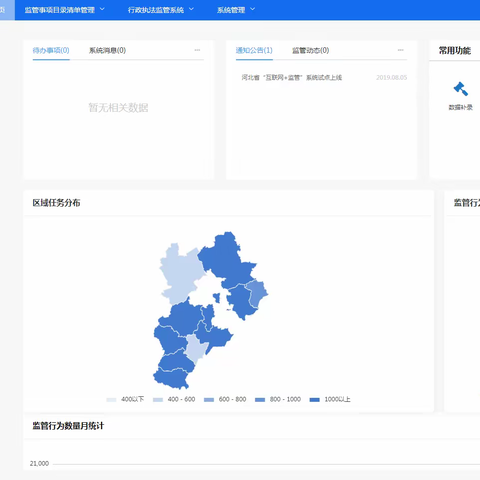480x480 pixels.
Task: Click the 21,000 axis label
Action: point(39,463)
